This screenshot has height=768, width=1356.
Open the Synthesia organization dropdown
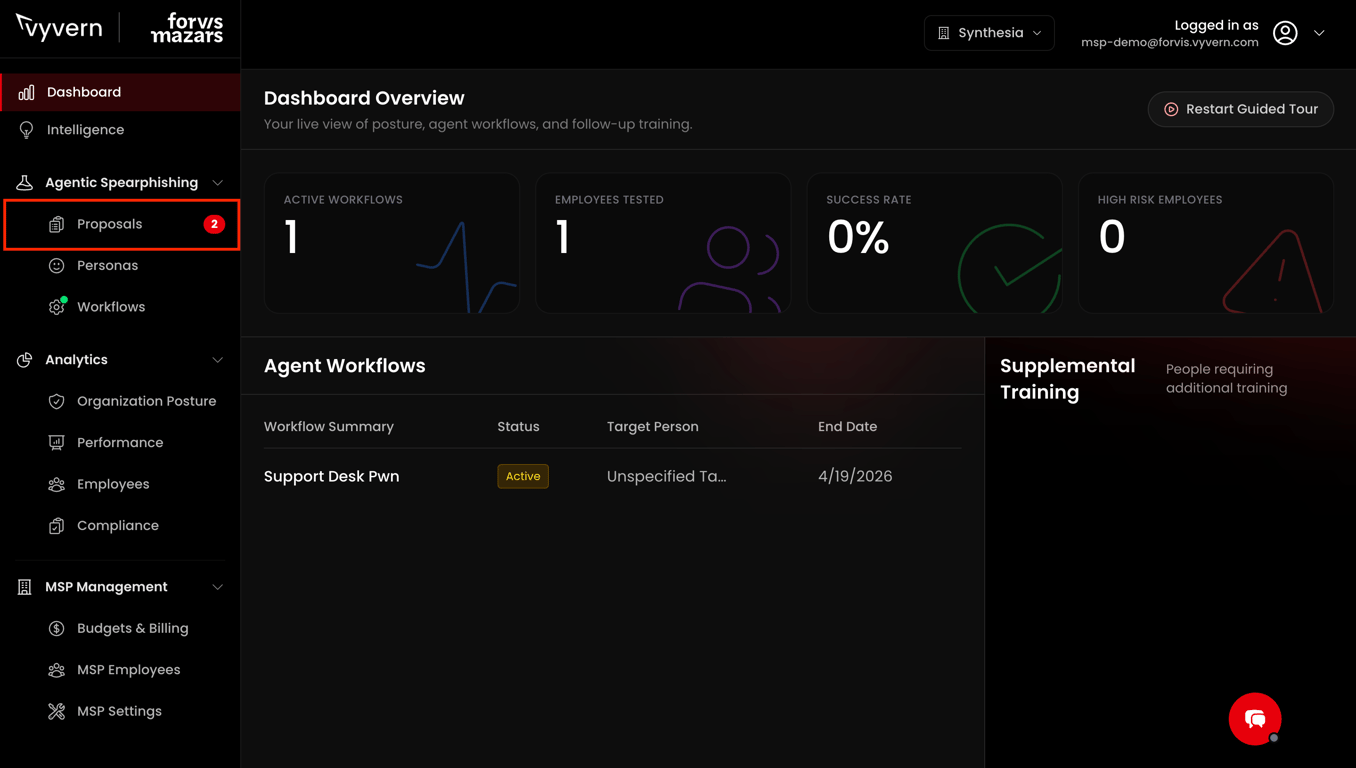989,33
